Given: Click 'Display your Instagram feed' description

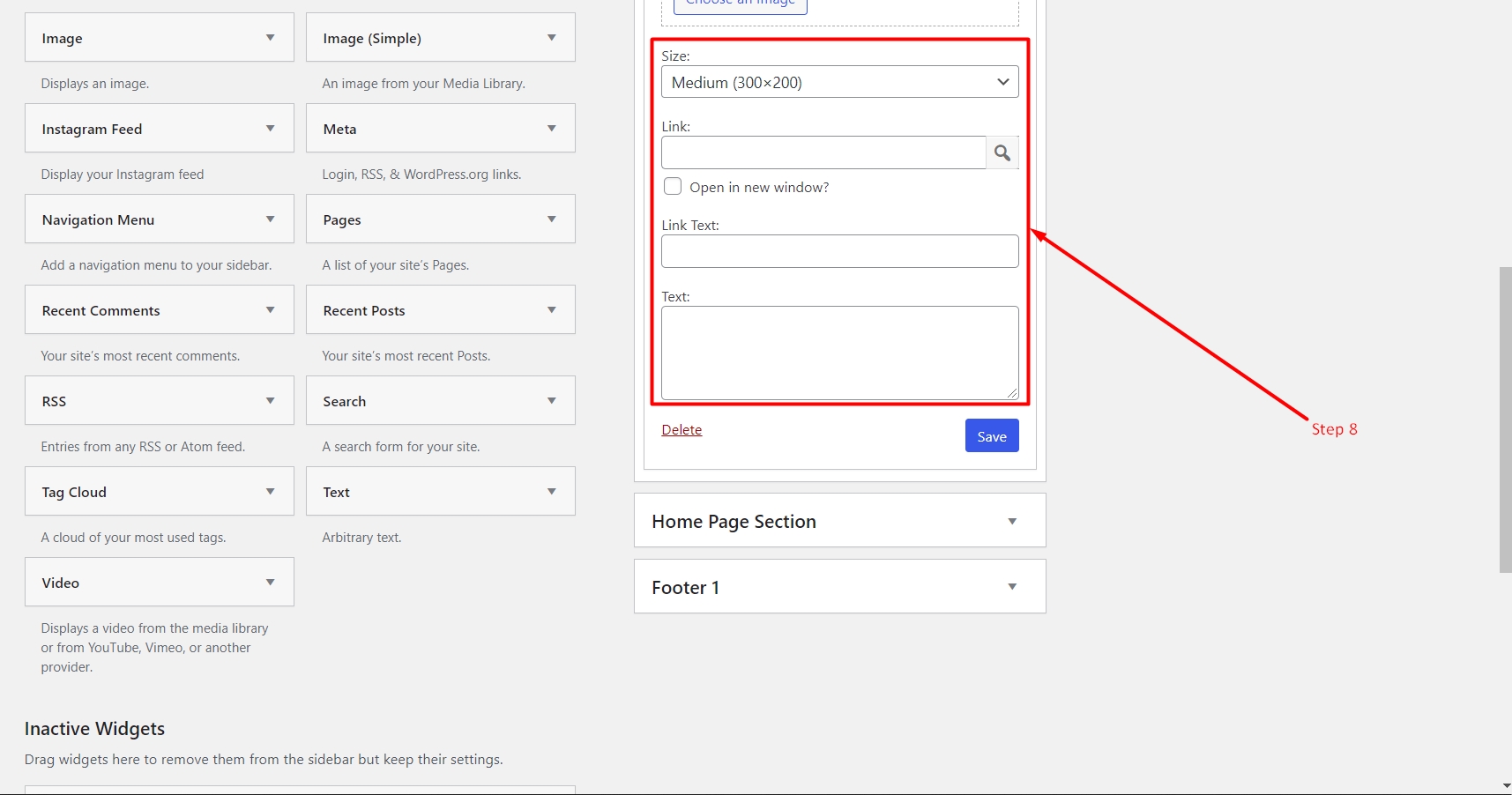Looking at the screenshot, I should click(x=123, y=175).
